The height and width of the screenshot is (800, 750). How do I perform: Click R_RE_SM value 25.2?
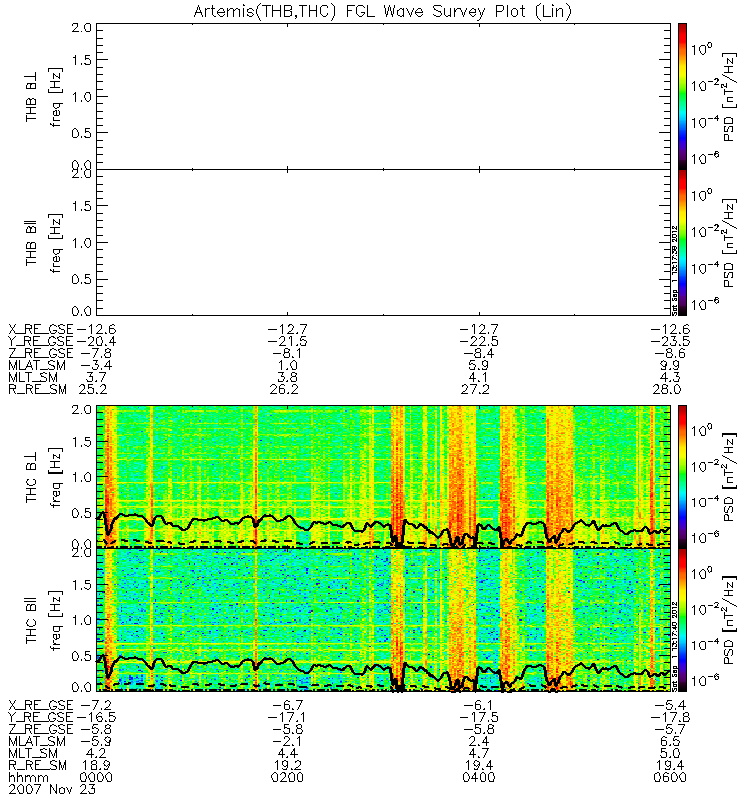(x=92, y=390)
